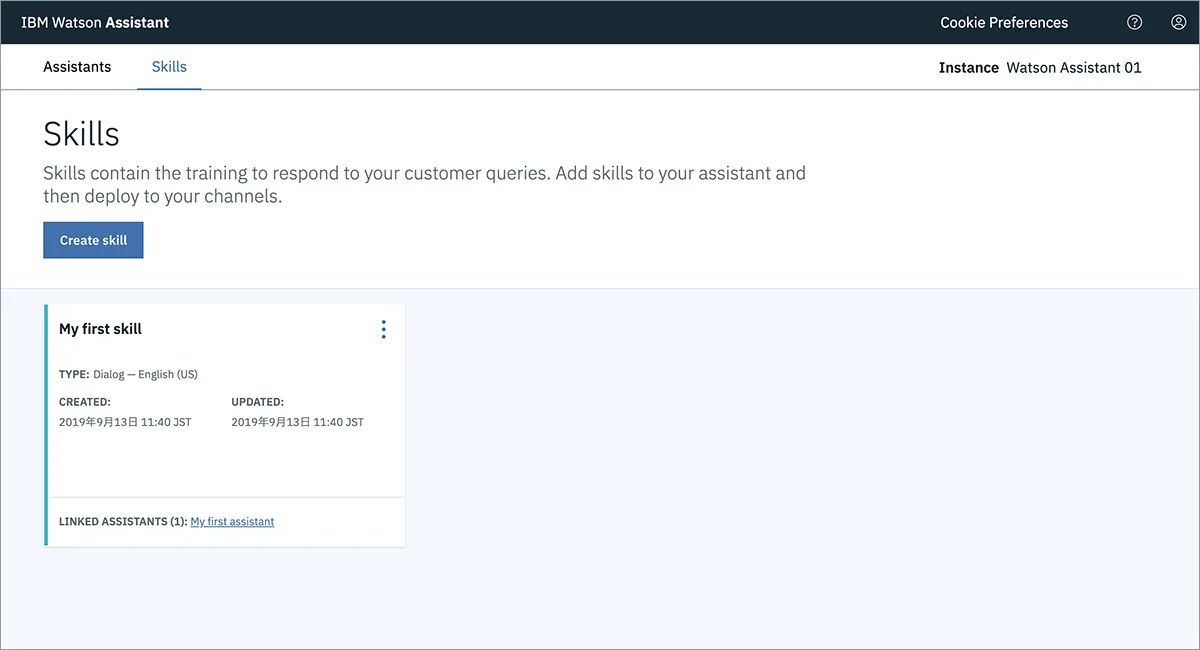
Task: Switch to the Assistants tab
Action: 77,67
